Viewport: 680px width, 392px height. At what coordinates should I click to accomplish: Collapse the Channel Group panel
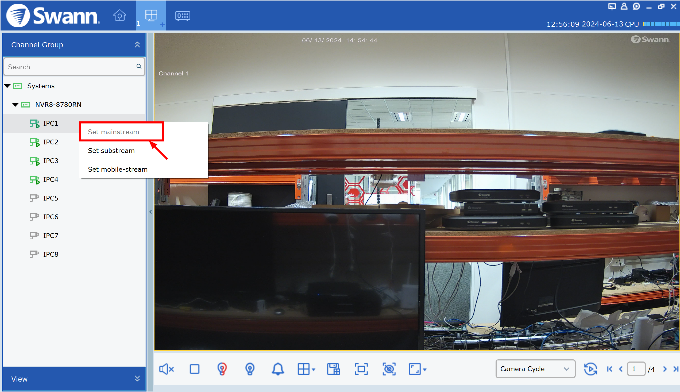coord(137,45)
